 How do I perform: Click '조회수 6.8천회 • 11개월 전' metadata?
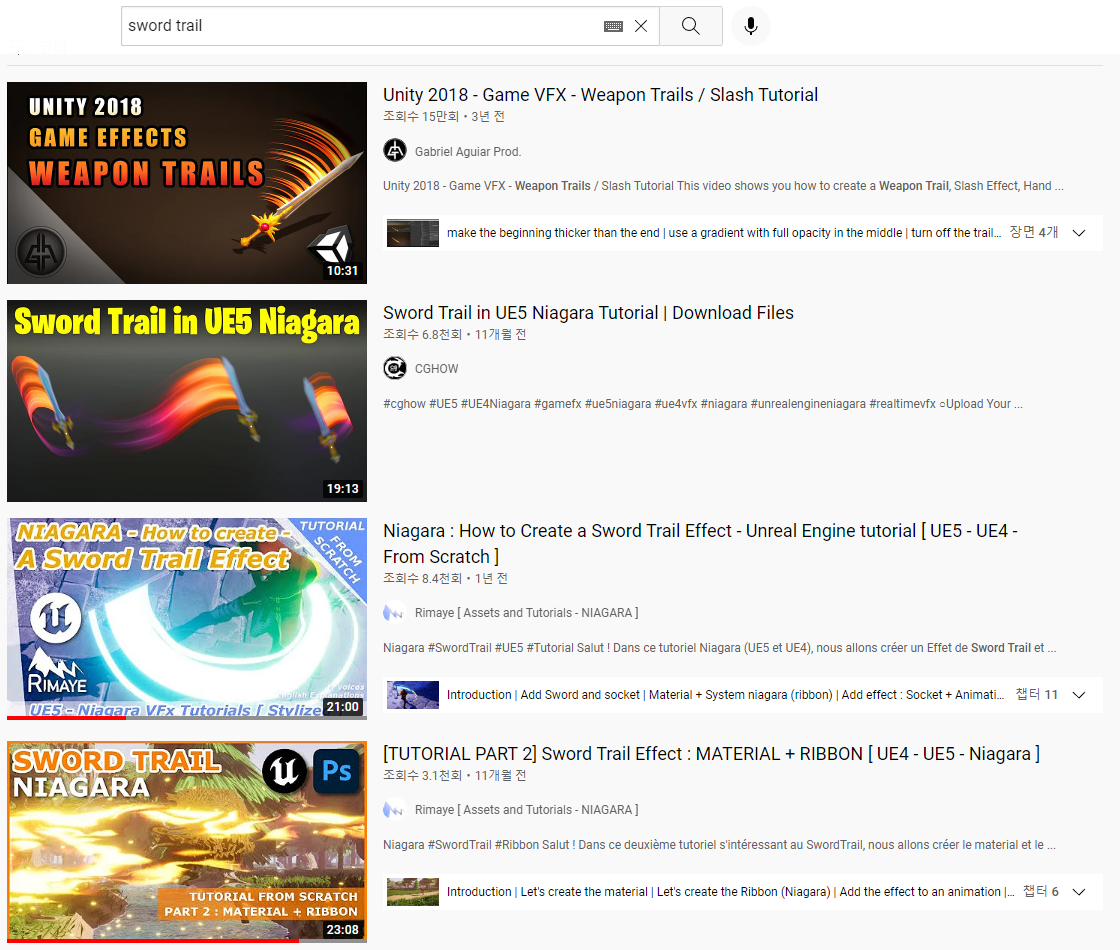pyautogui.click(x=454, y=334)
